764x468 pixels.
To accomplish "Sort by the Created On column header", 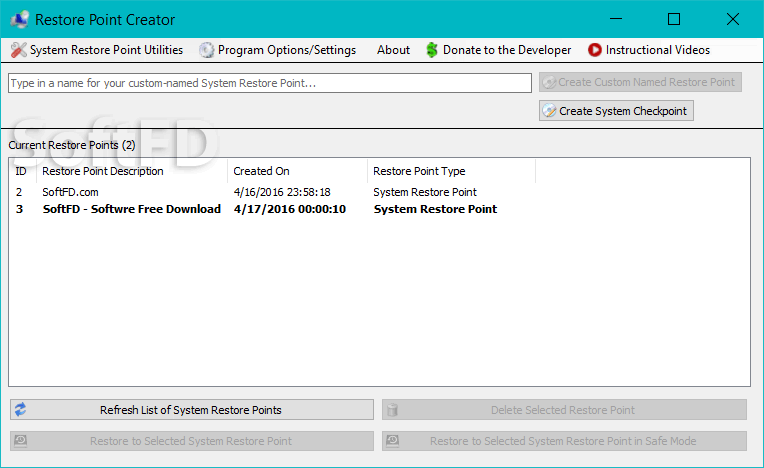I will click(297, 171).
